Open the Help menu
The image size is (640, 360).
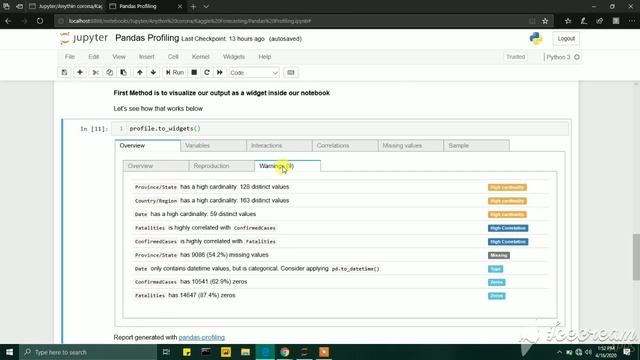[264, 57]
